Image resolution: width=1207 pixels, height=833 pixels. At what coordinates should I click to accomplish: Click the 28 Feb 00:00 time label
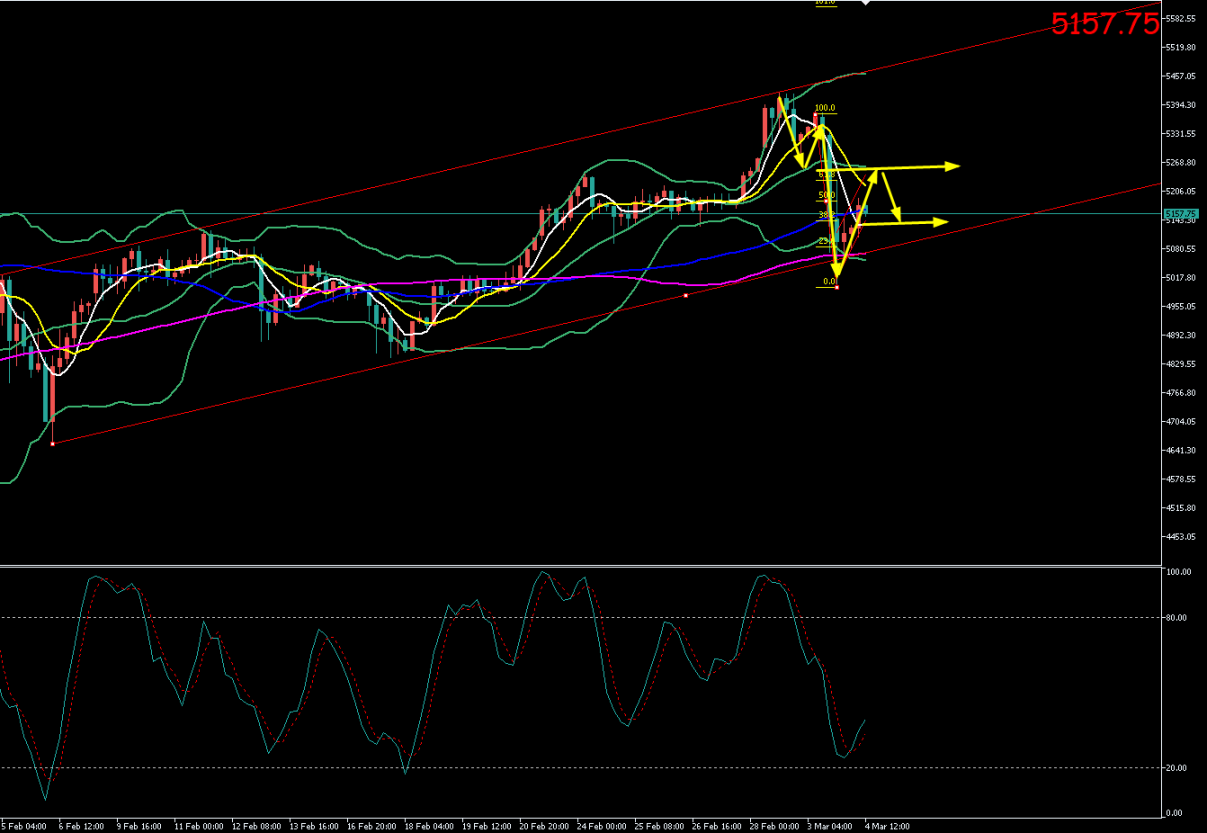pos(772,827)
